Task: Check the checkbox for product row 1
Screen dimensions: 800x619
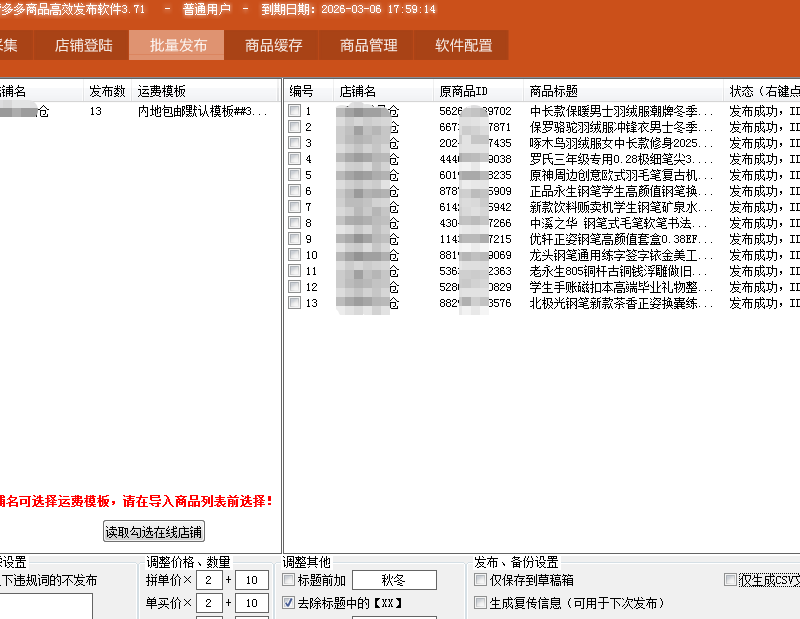Action: [294, 111]
